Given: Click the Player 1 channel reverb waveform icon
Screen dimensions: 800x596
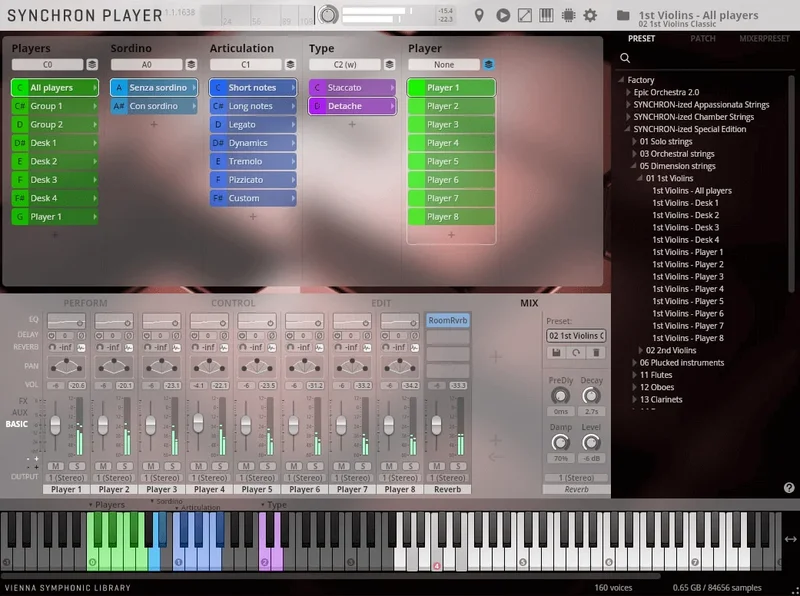Looking at the screenshot, I should (81, 347).
